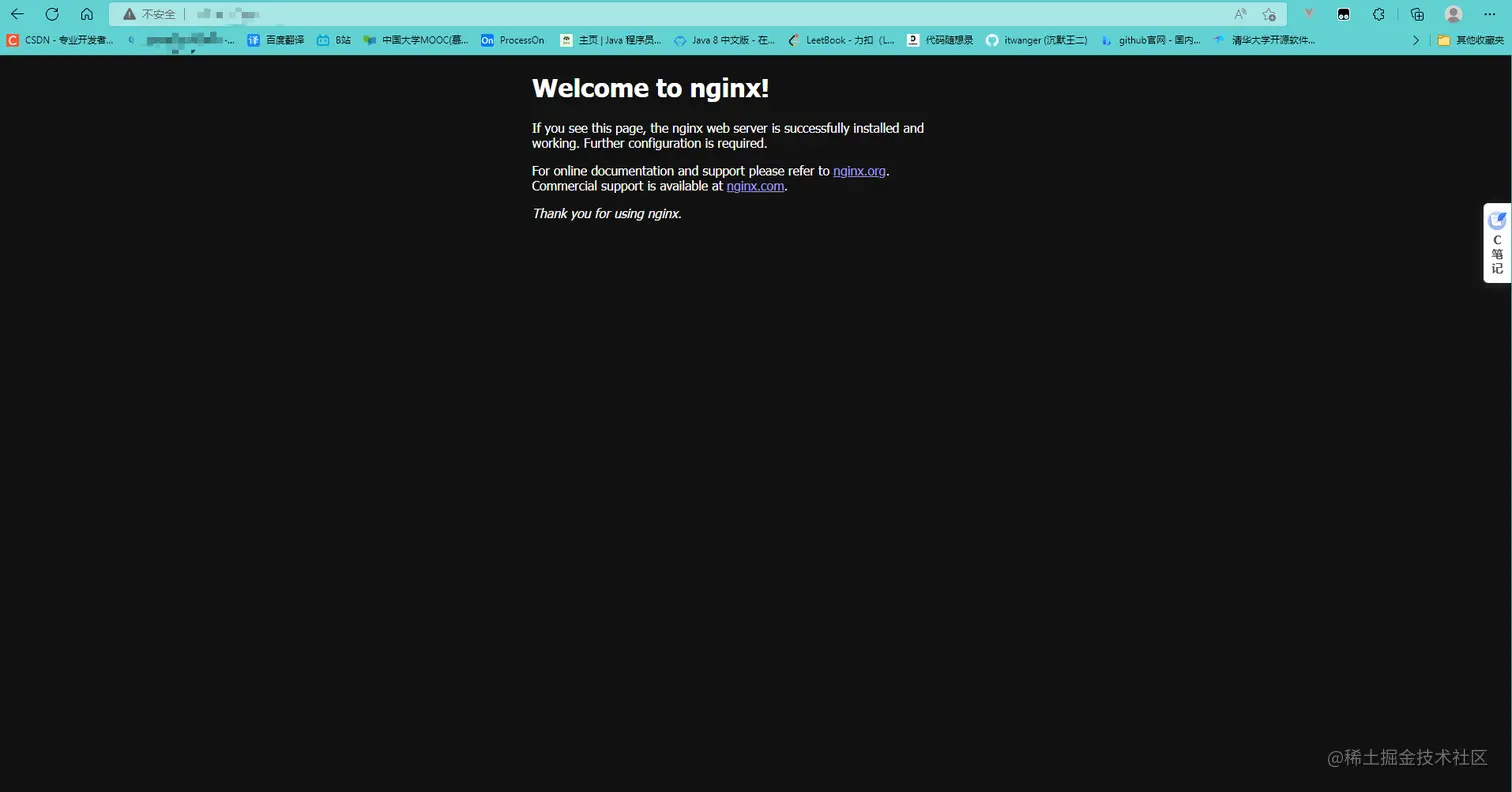
Task: Open the ProcessOn bookmark
Action: click(513, 40)
